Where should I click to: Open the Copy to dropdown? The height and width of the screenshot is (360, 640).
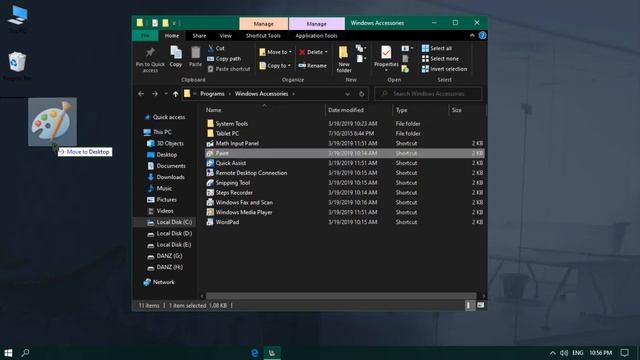pyautogui.click(x=275, y=65)
